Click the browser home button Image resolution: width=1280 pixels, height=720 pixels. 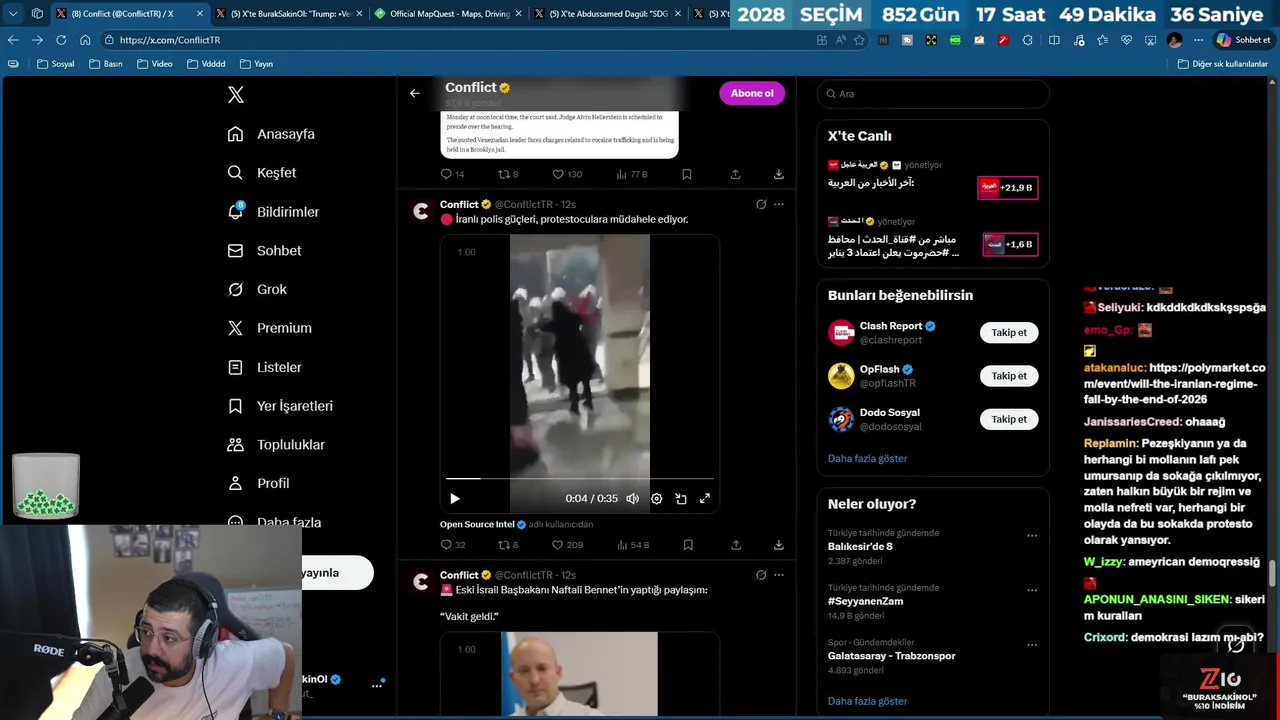click(x=85, y=40)
